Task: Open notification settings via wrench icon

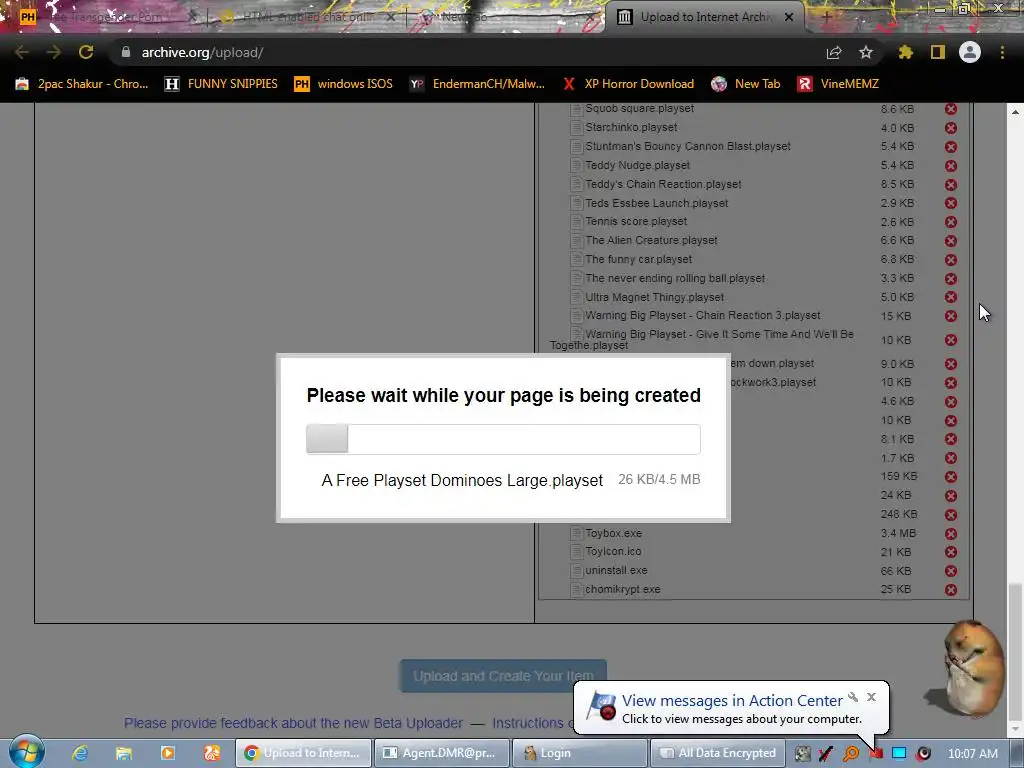Action: pos(853,697)
